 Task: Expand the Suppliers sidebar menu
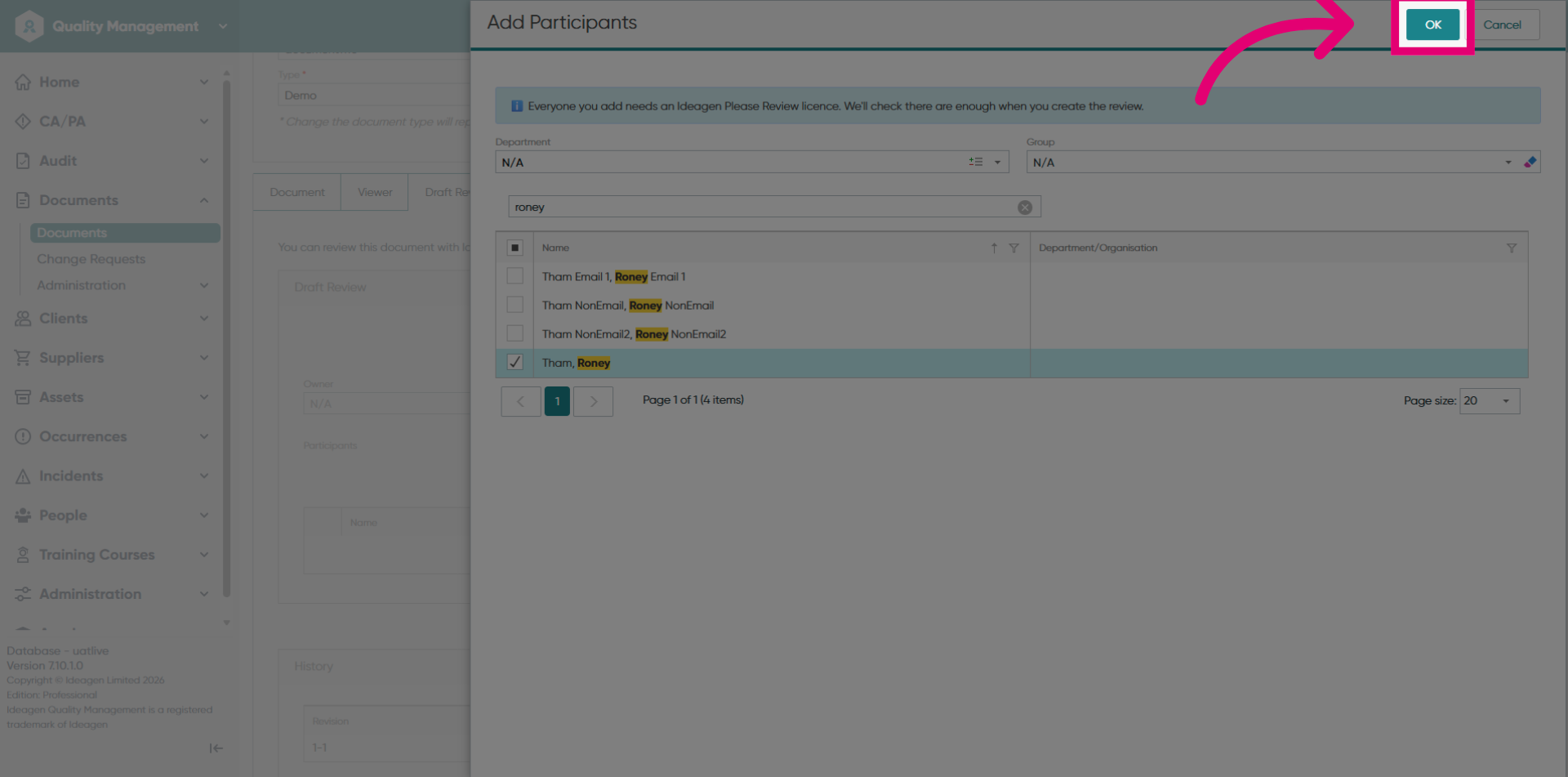(x=112, y=358)
